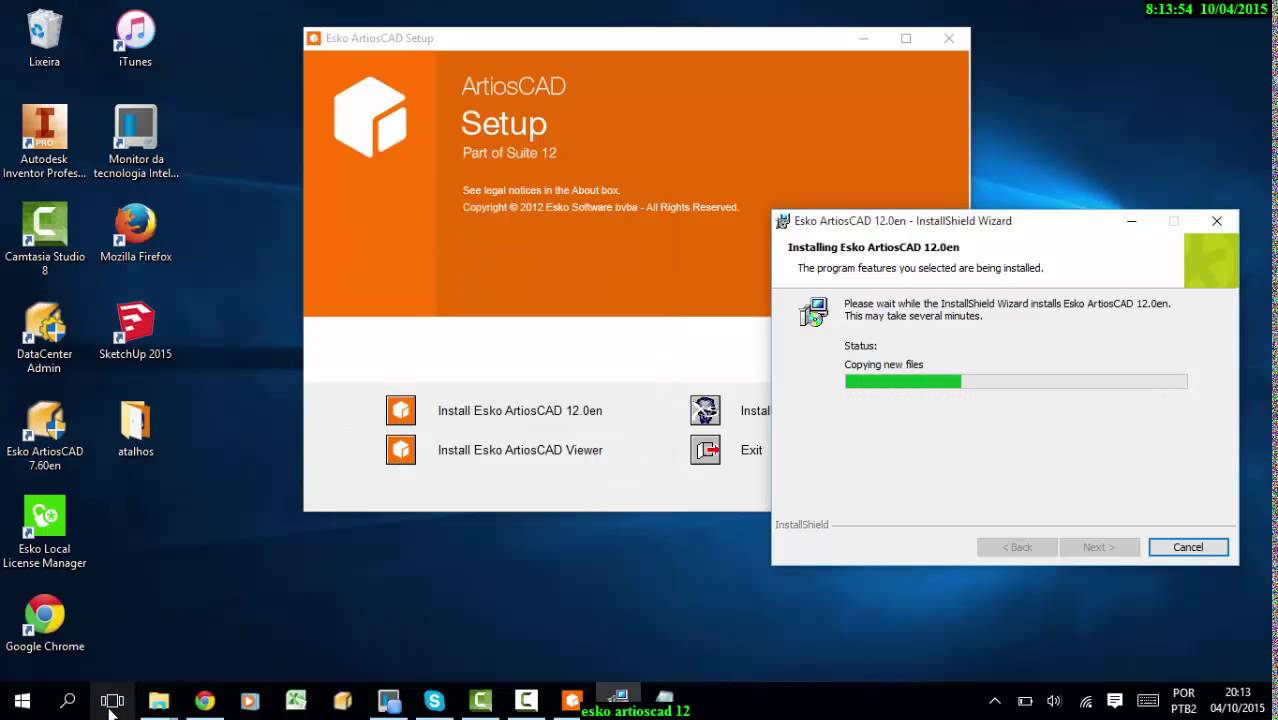Open the Lixeira recycle bin desktop icon
The image size is (1278, 720).
[44, 38]
